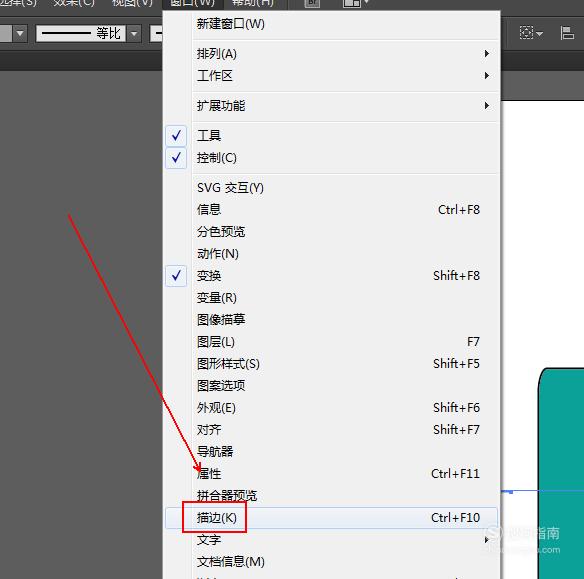
Task: Click the Bridge (Br) icon
Action: click(x=312, y=3)
